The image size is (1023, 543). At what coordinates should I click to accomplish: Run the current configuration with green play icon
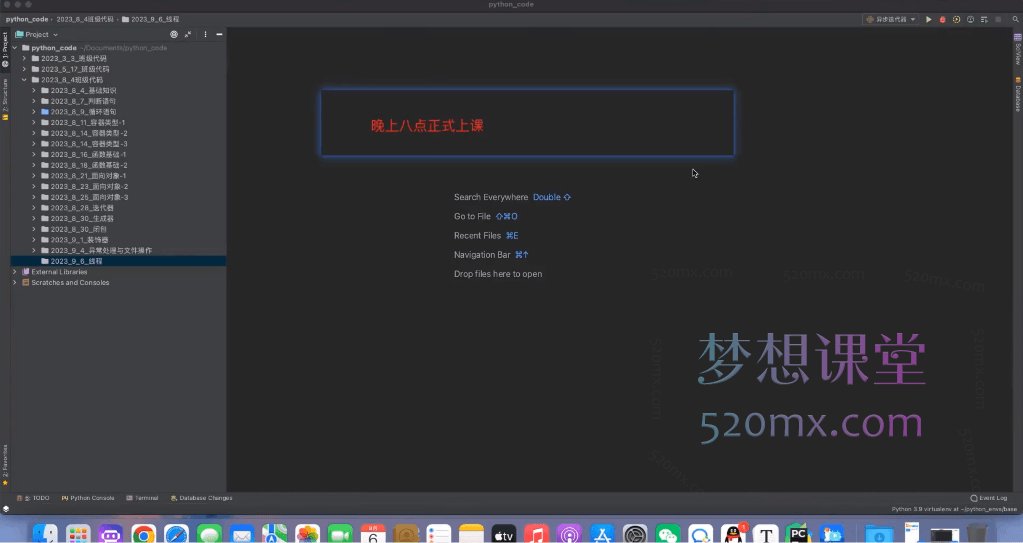pos(928,20)
